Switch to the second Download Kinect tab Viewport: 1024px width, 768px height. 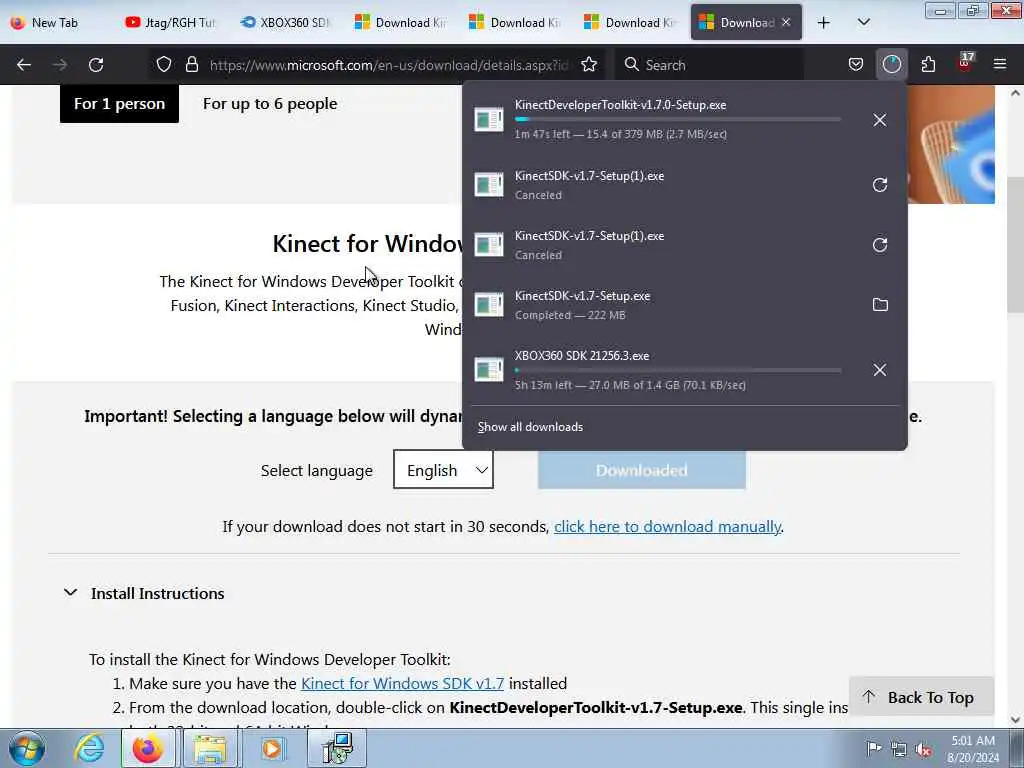point(516,22)
